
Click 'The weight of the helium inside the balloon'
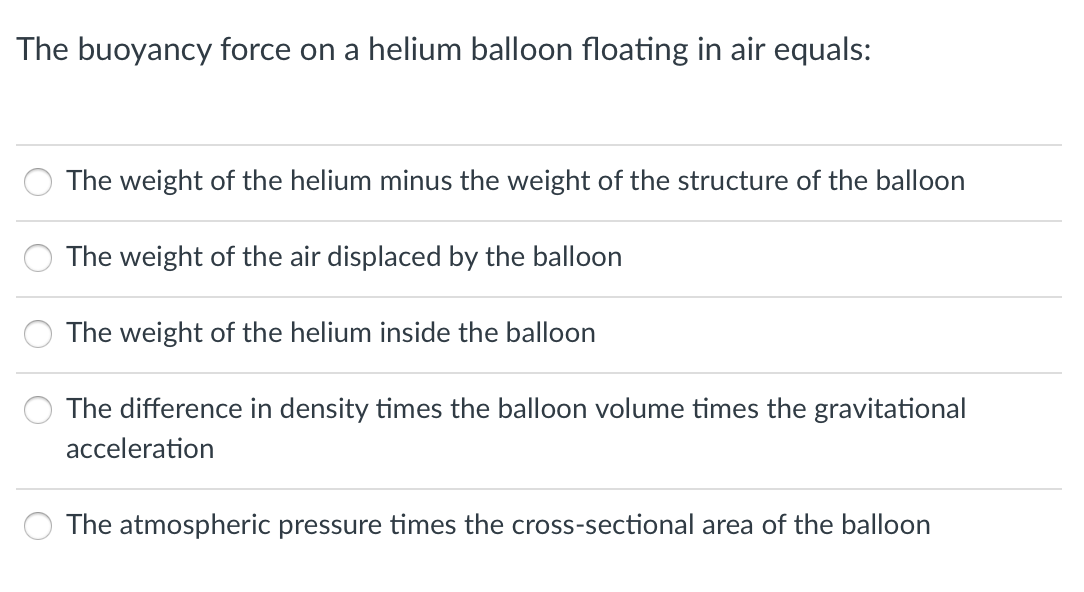tap(330, 334)
